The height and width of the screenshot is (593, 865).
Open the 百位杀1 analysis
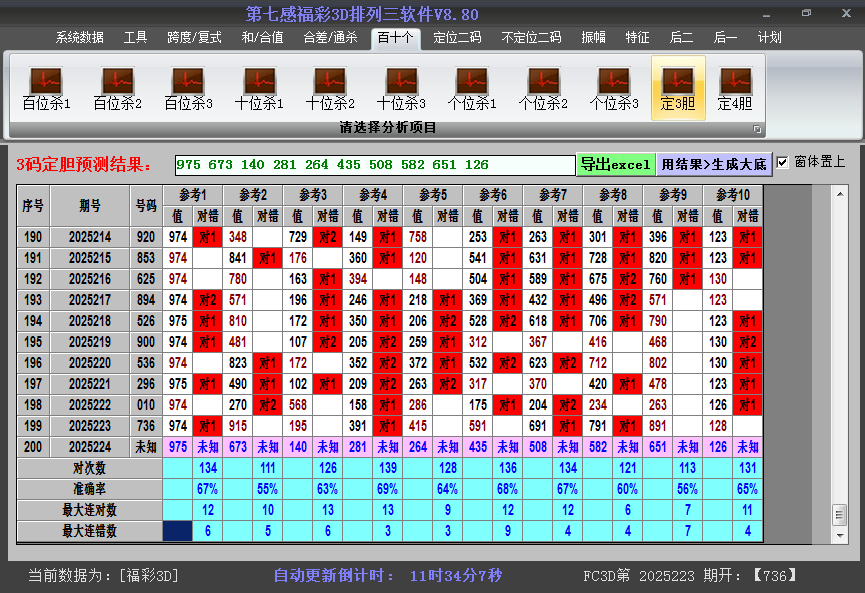coord(46,88)
